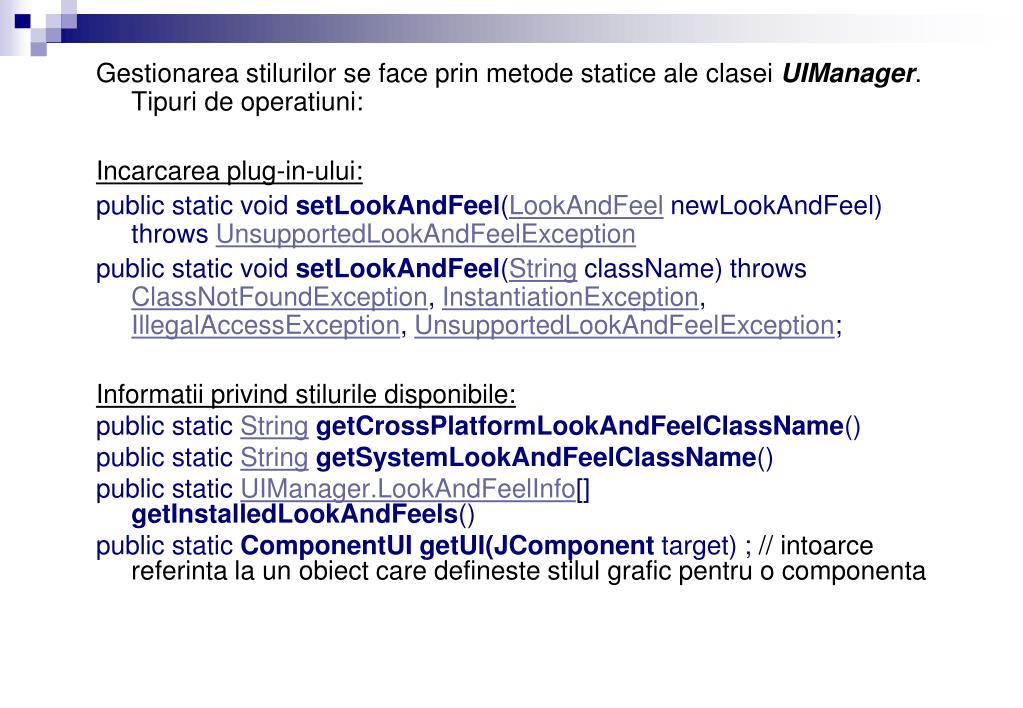Click the Incarcarea plug-in-ului heading
Screen dimensions: 1023x708
[229, 172]
